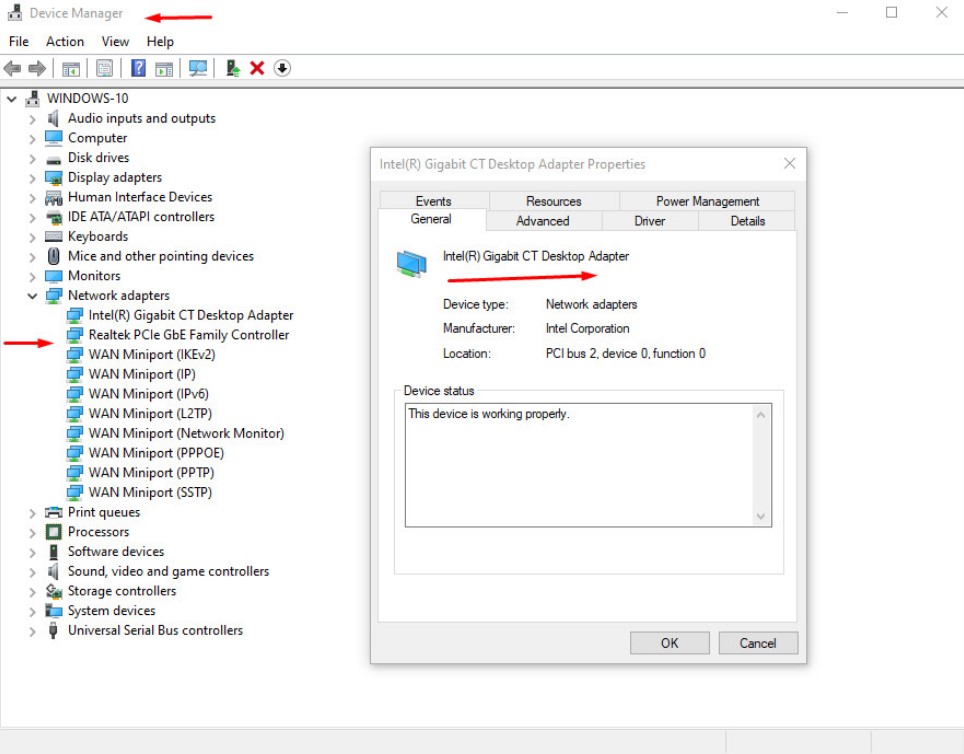Click OK in the Properties dialog

[670, 643]
